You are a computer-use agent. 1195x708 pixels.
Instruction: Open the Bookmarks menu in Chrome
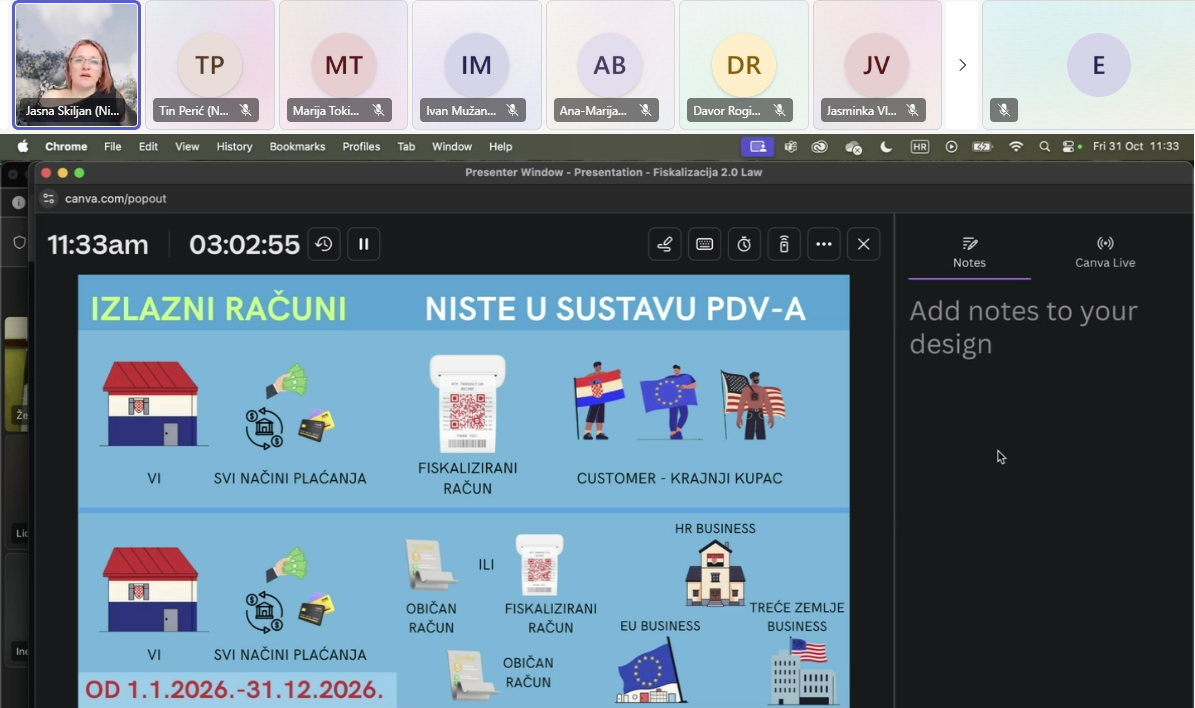click(x=297, y=147)
